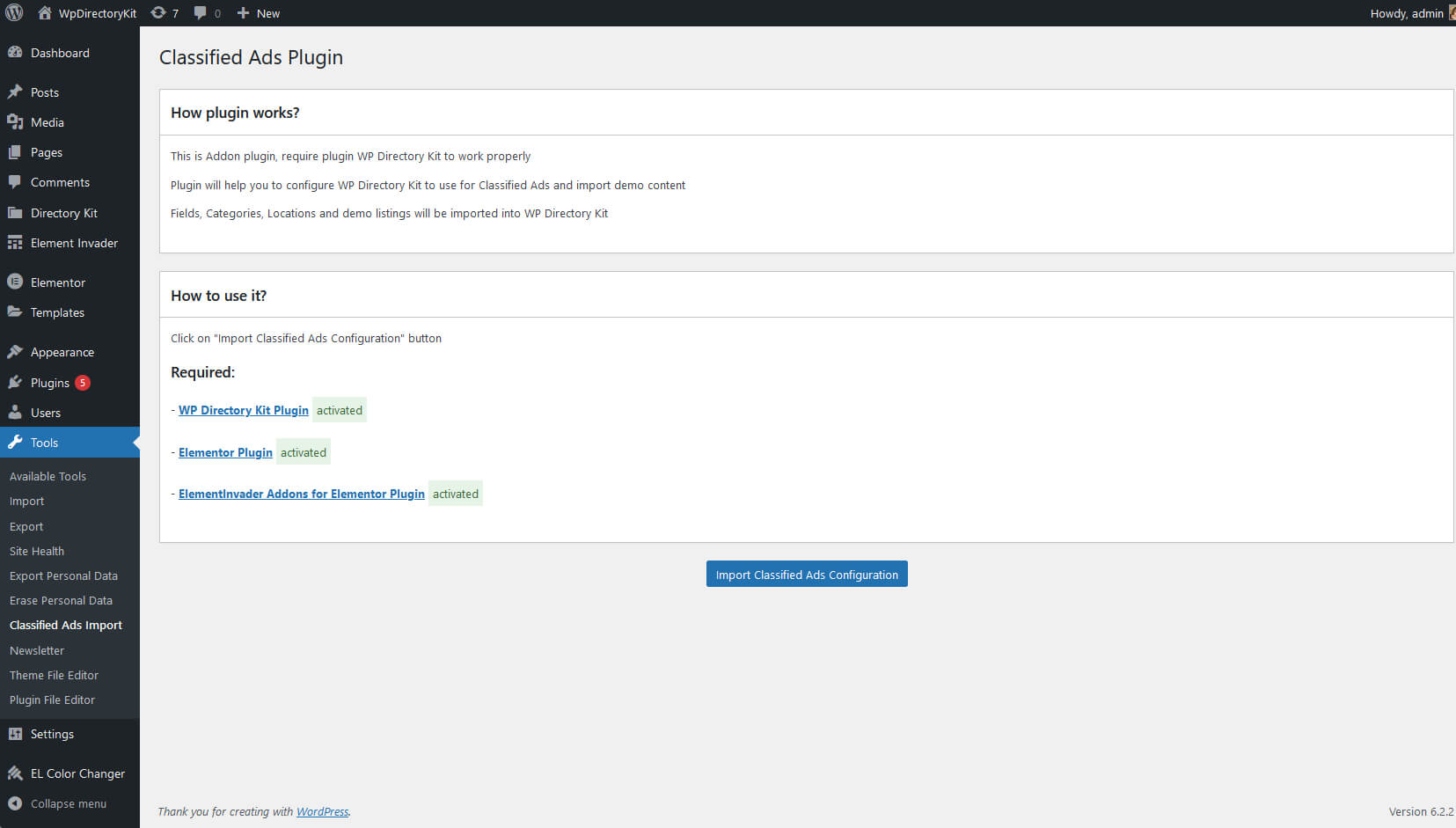1456x828 pixels.
Task: Select Export Personal Data
Action: click(63, 575)
